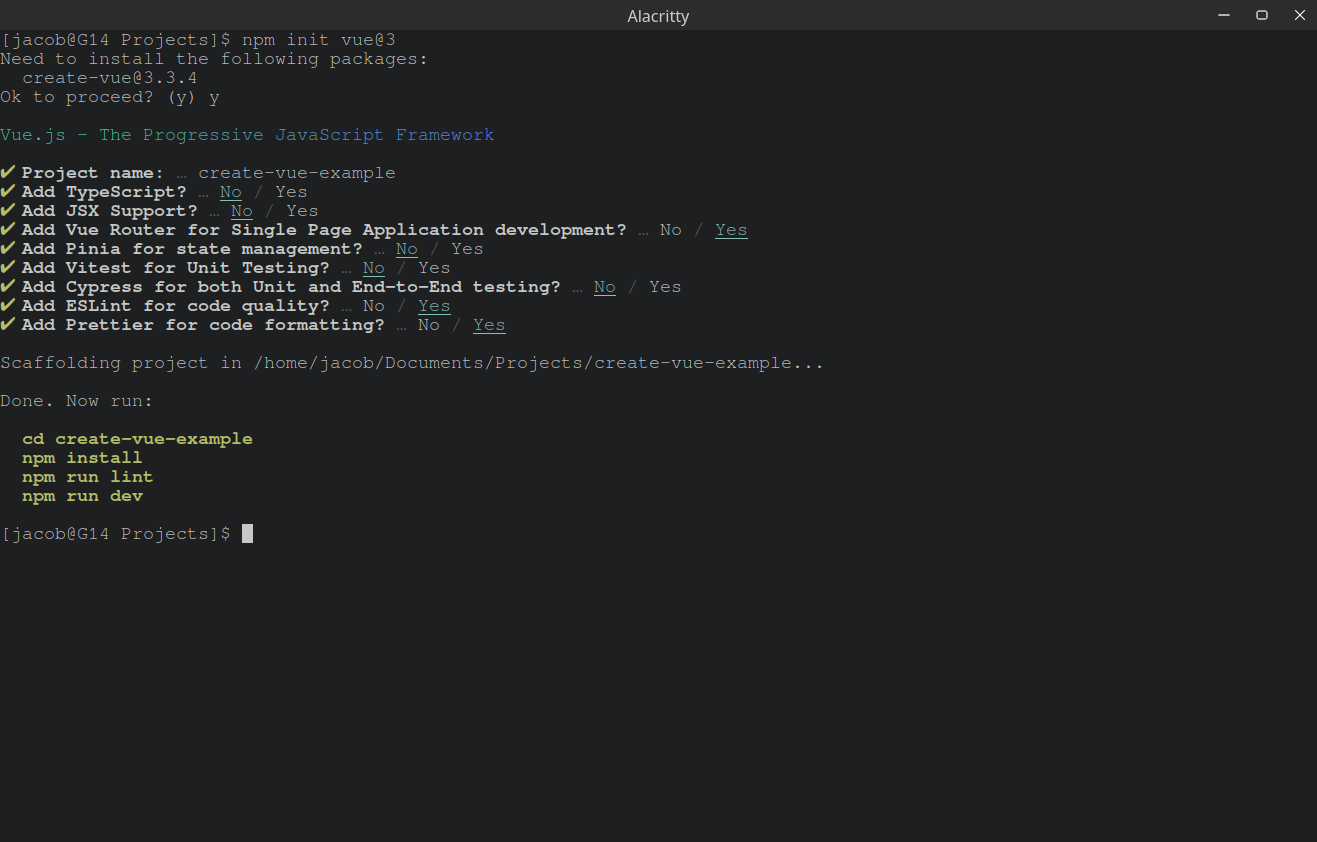
Task: Click the "npm run dev" command line
Action: click(82, 496)
